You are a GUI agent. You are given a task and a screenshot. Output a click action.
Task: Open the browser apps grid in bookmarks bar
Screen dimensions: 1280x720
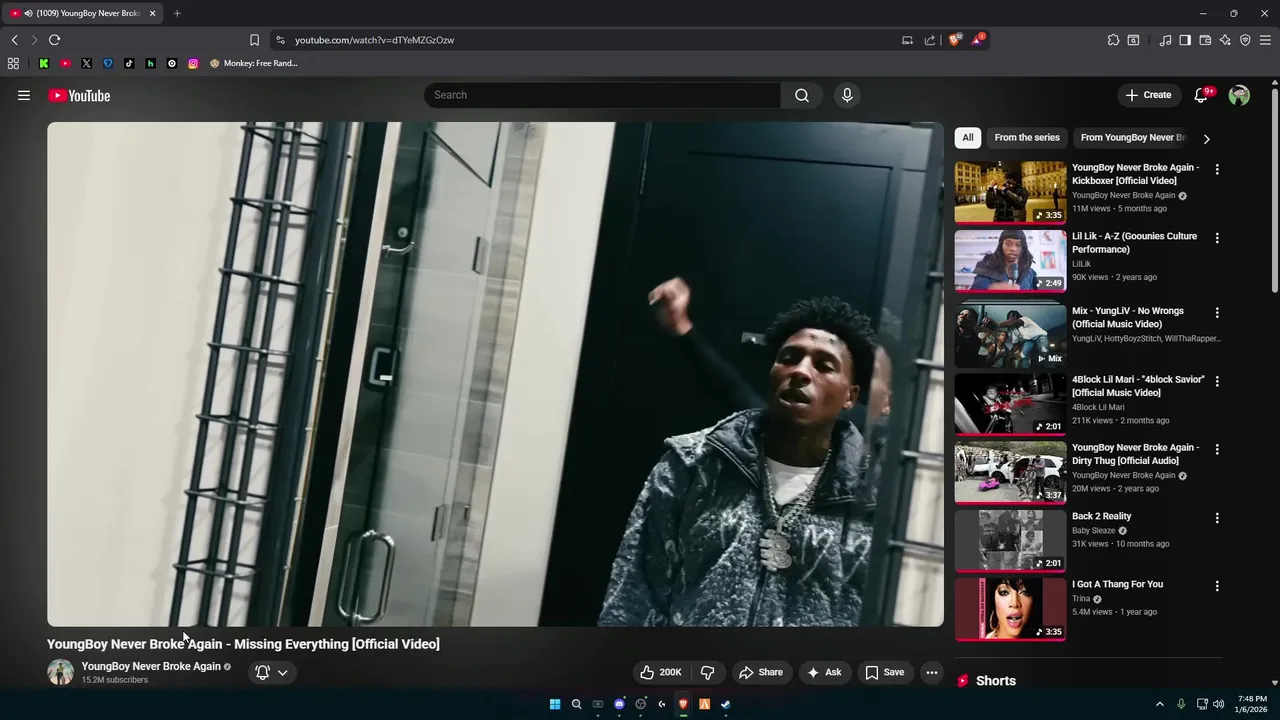tap(13, 63)
